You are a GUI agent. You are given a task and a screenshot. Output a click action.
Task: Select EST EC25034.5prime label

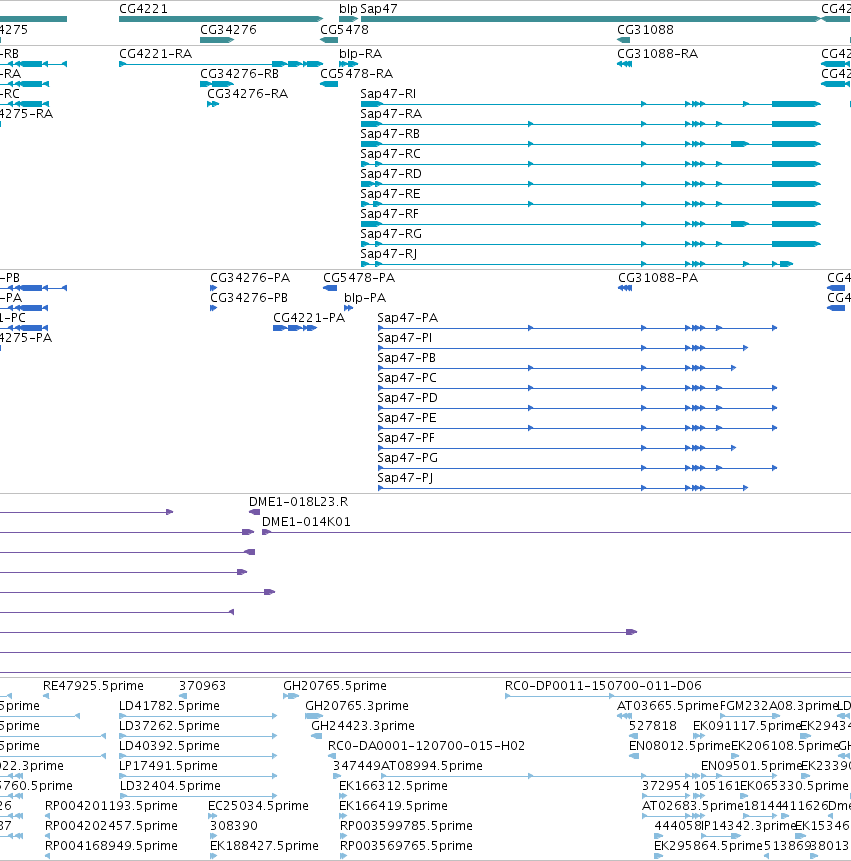pyautogui.click(x=258, y=806)
